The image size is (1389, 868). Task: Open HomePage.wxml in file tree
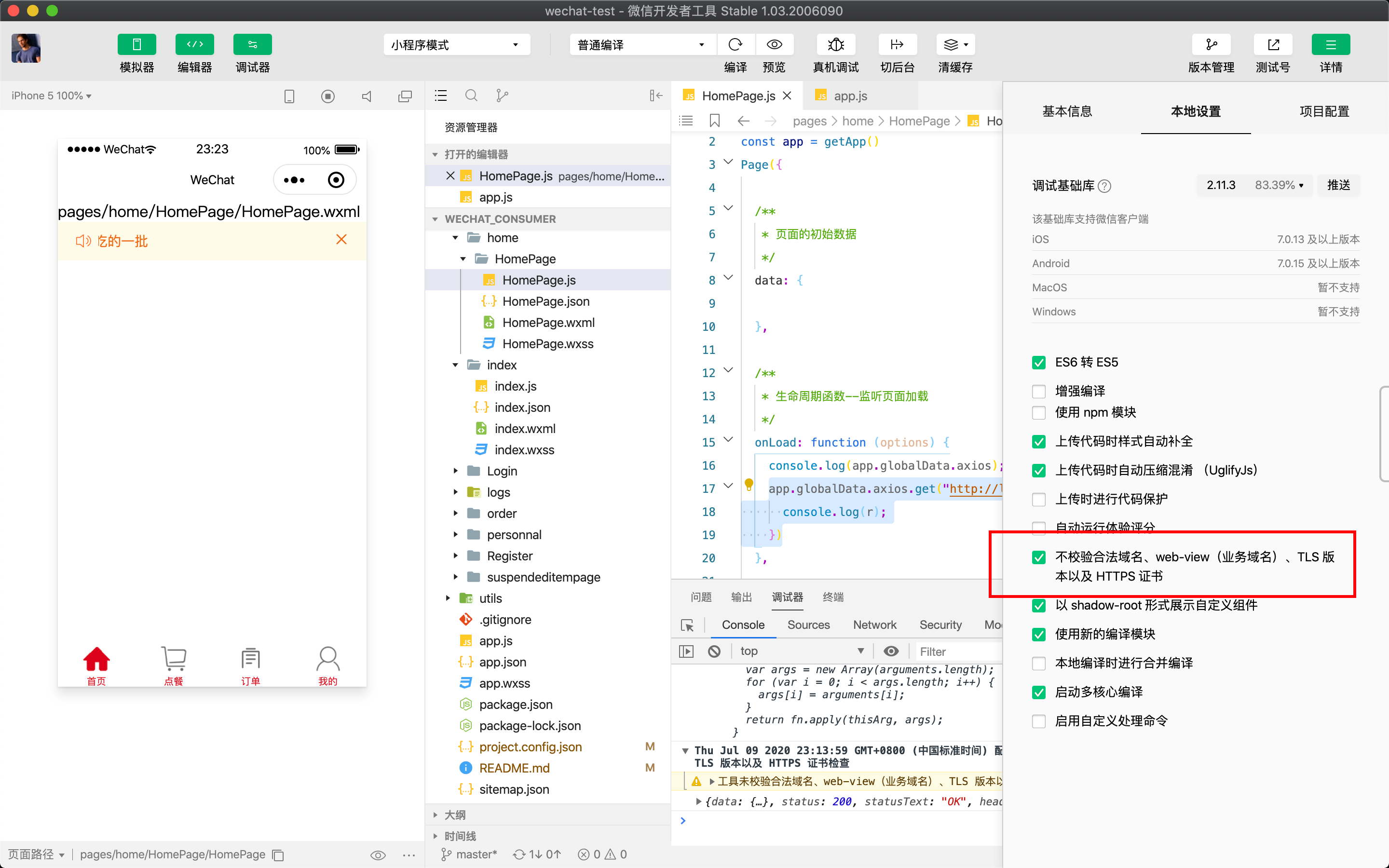548,323
